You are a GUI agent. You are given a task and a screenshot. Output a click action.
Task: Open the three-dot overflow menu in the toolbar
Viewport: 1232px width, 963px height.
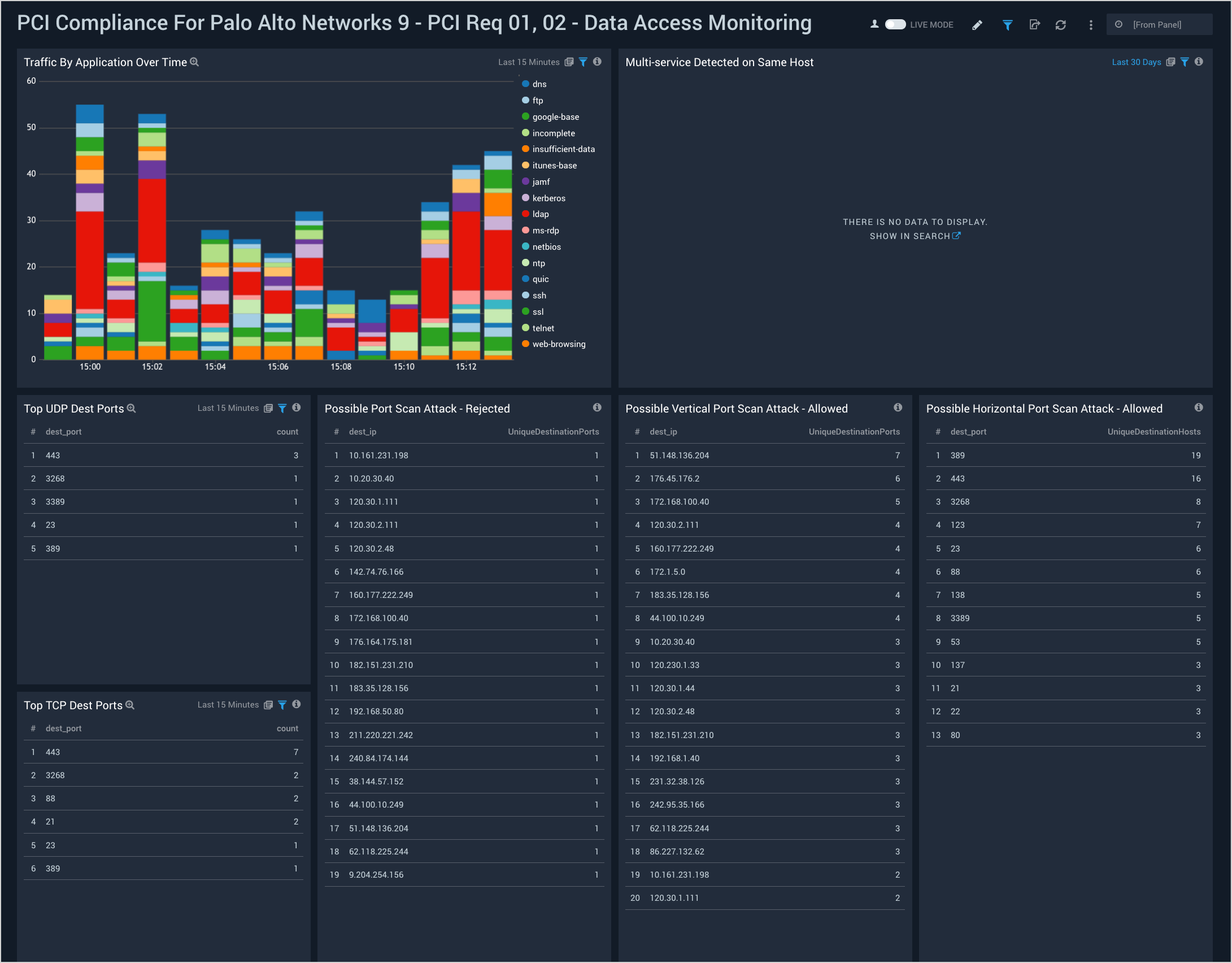click(x=1091, y=25)
